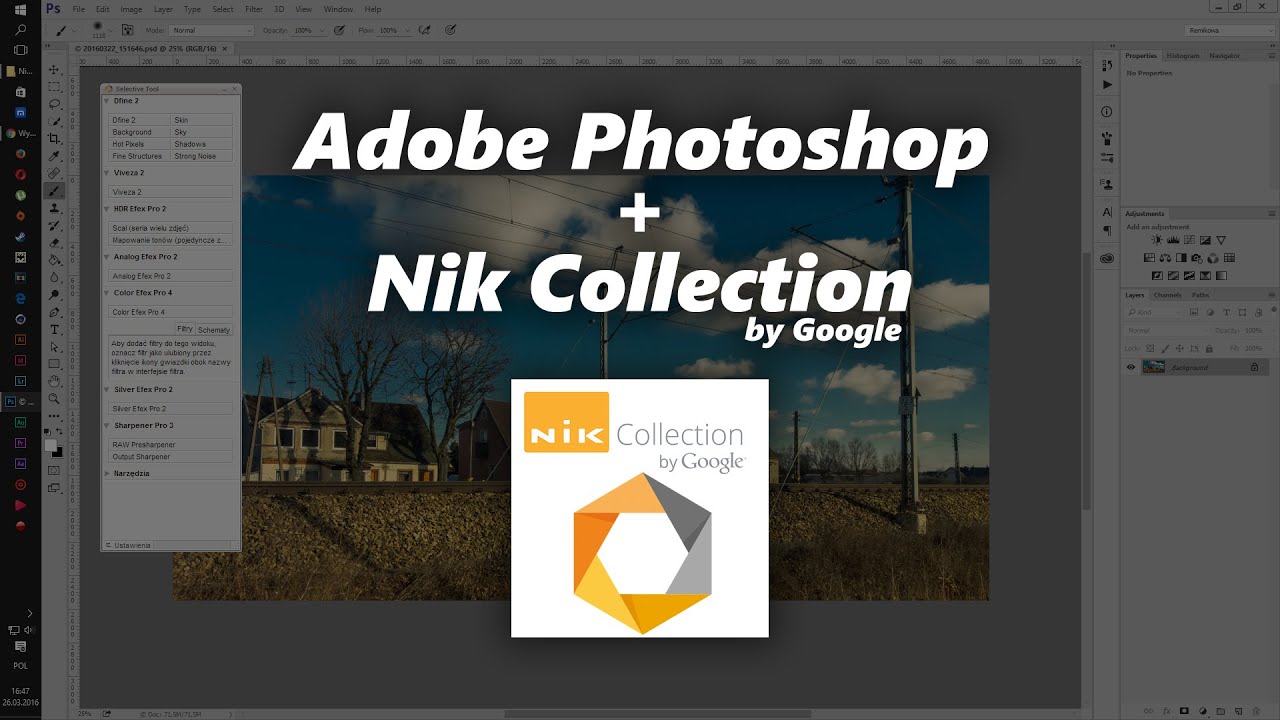Viewport: 1280px width, 720px height.
Task: Switch to the Histogram tab
Action: [1182, 56]
